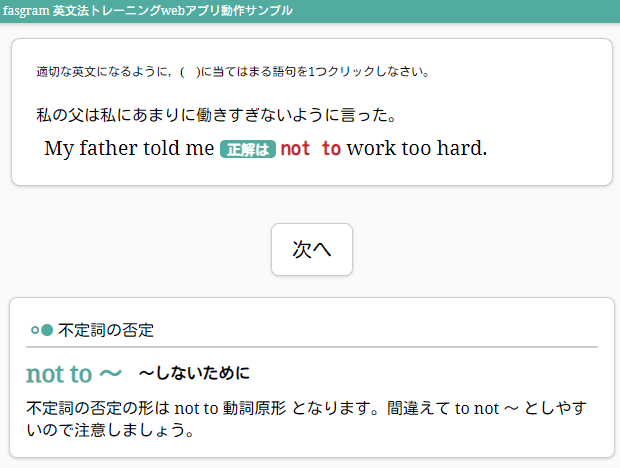Viewport: 620px width, 468px height.
Task: Click 'My father told me' text
Action: click(x=129, y=148)
